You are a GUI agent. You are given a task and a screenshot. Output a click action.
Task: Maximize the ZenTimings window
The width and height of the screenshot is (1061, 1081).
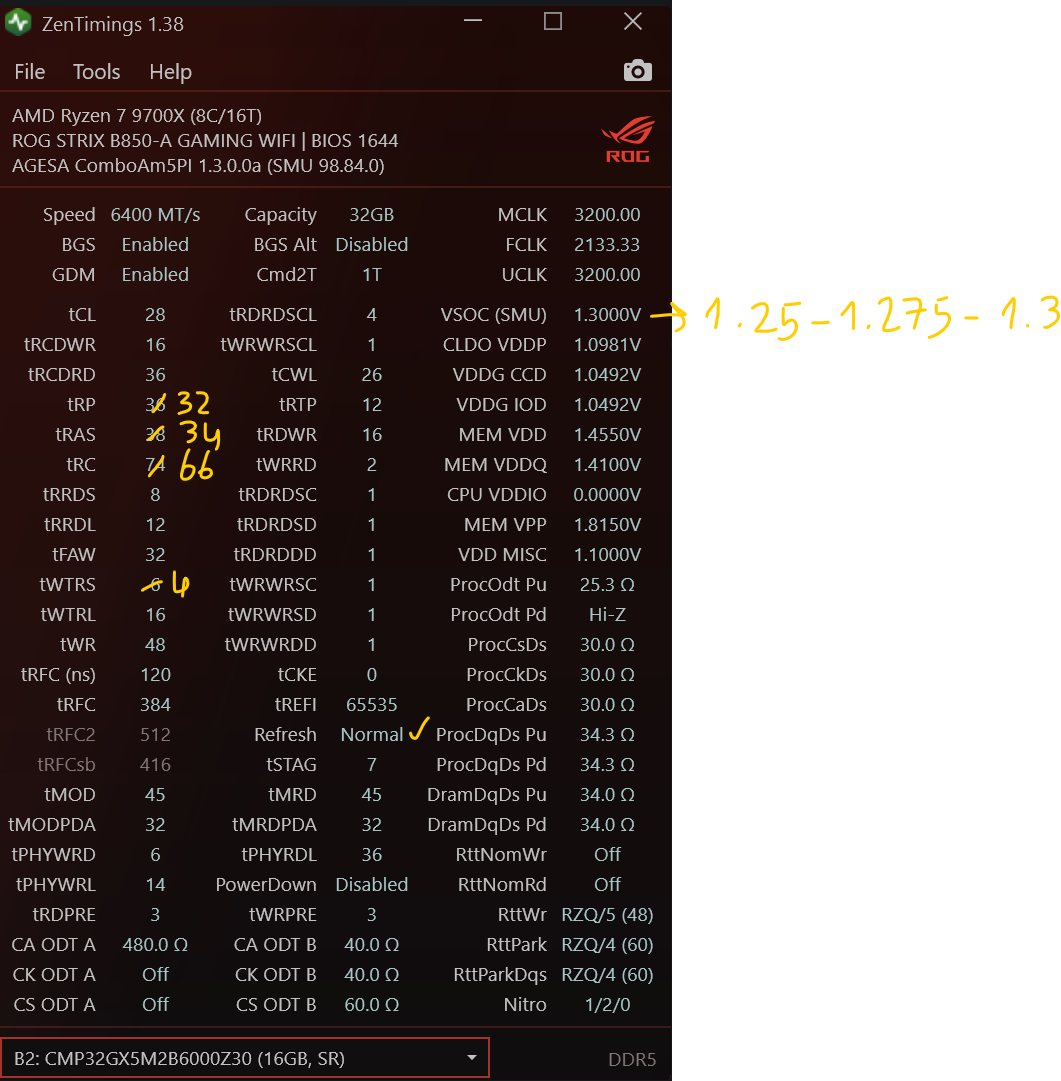553,21
